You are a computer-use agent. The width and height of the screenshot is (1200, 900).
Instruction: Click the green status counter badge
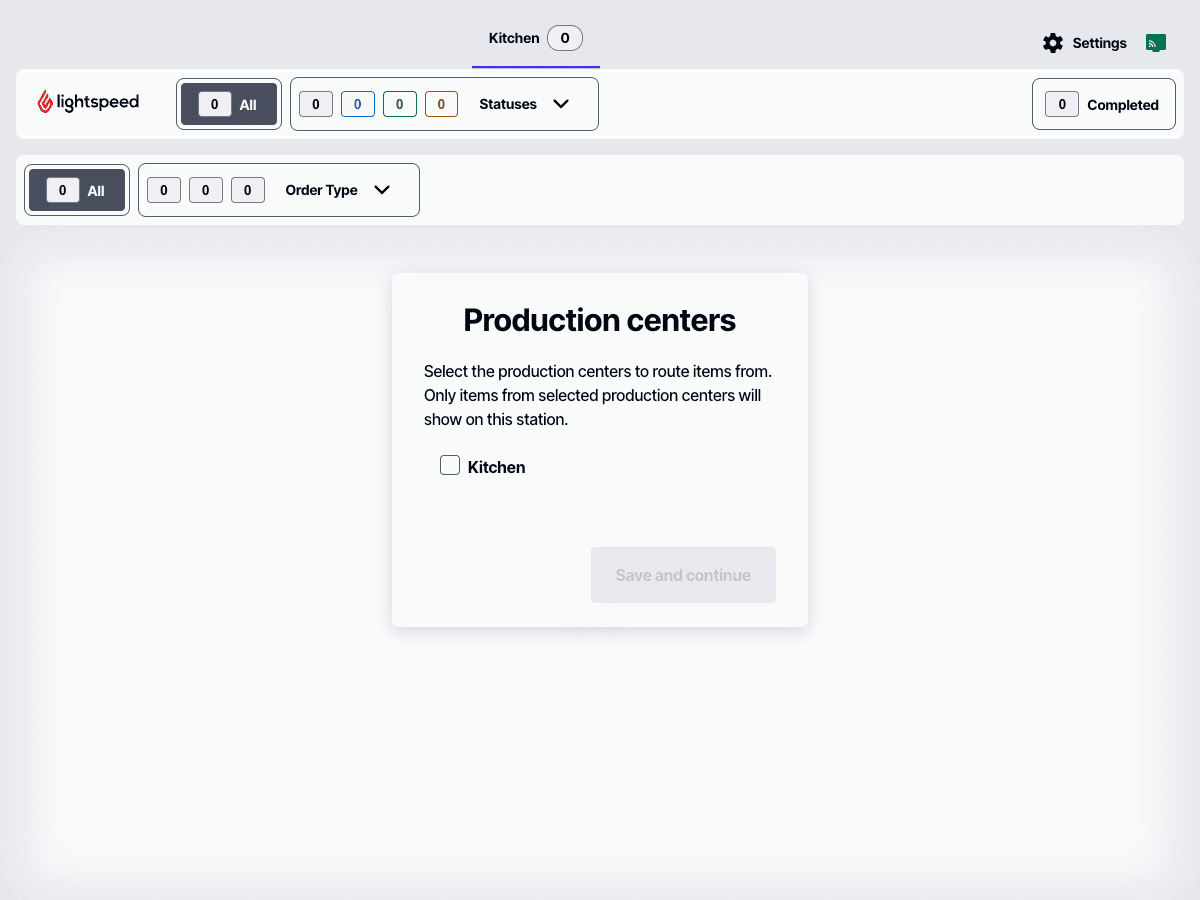pyautogui.click(x=400, y=104)
